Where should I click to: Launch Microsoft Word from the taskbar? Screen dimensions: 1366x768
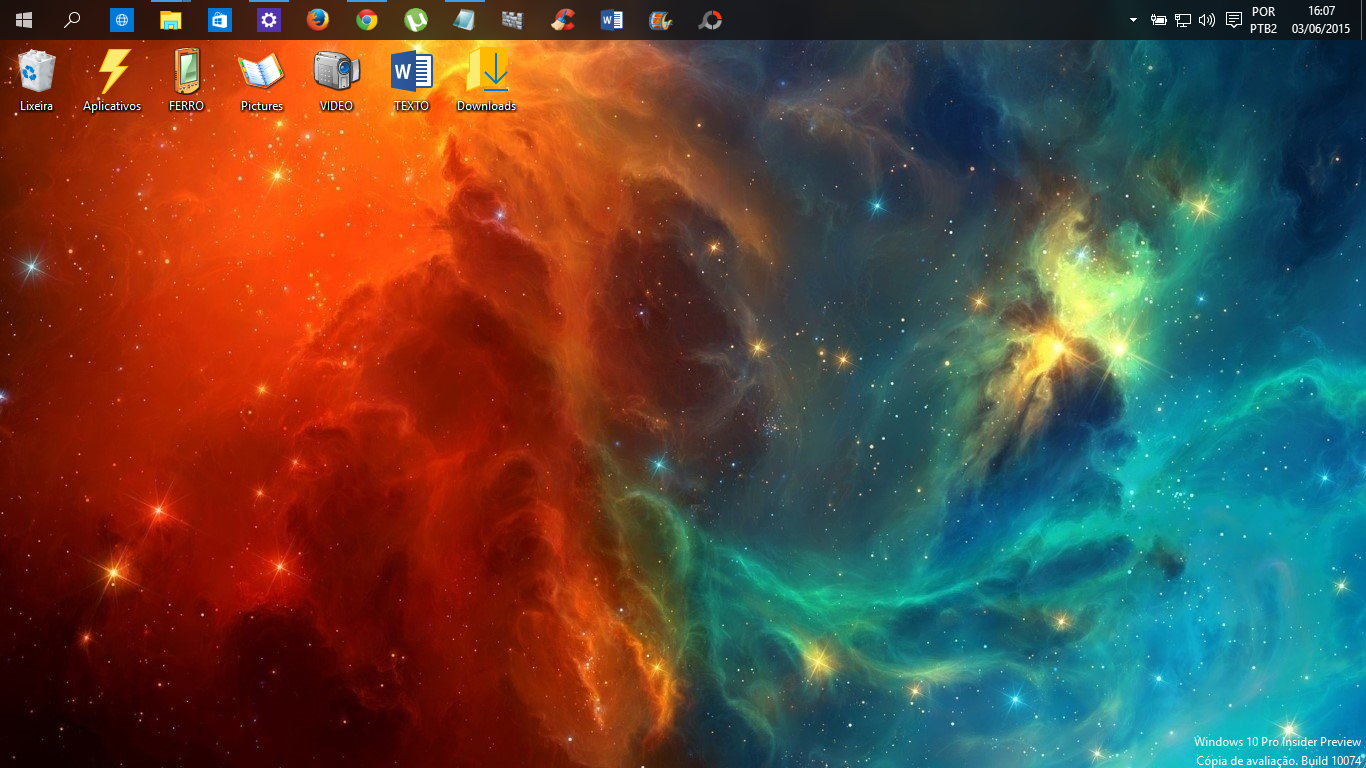pyautogui.click(x=612, y=20)
